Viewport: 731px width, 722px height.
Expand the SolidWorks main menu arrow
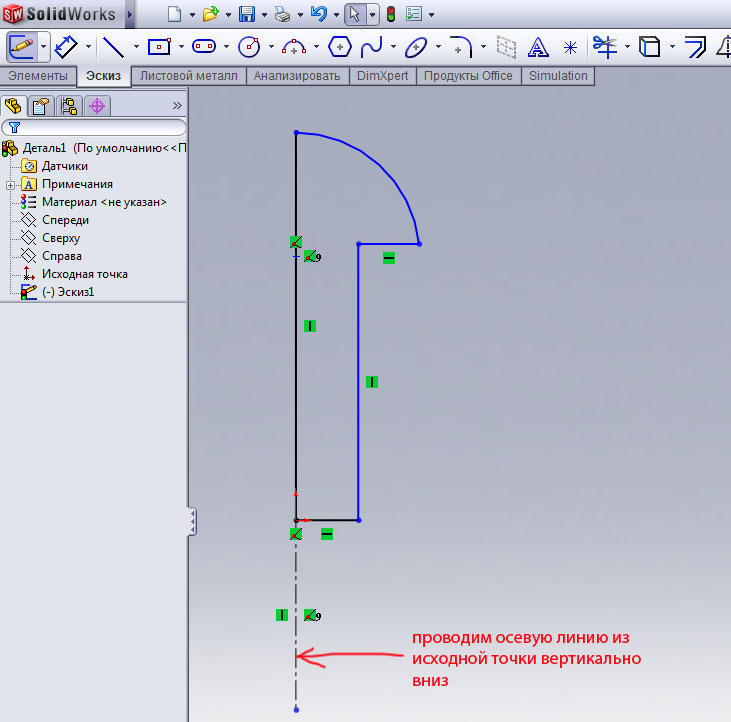(130, 14)
